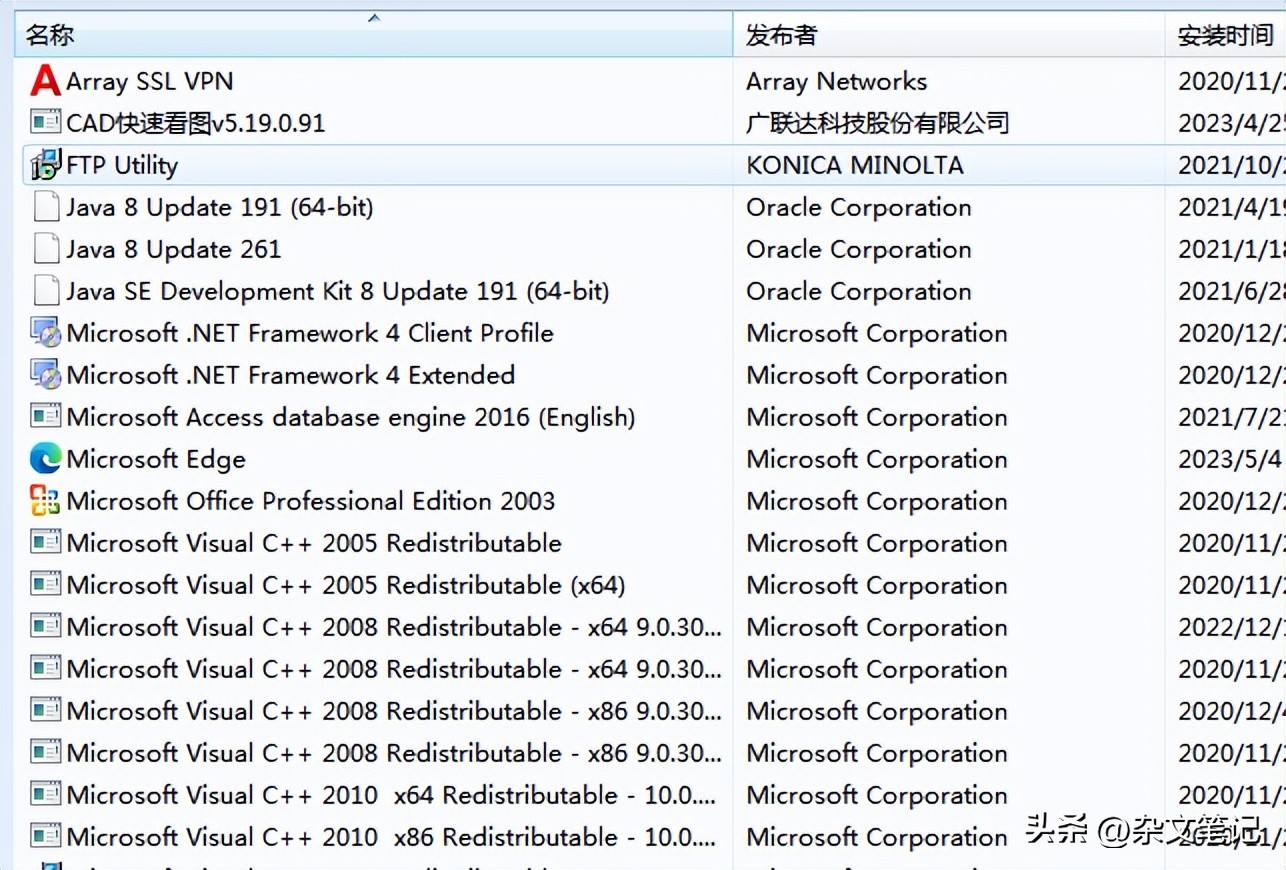
Task: Click the .NET Framework 4 Client Profile icon
Action: 45,333
